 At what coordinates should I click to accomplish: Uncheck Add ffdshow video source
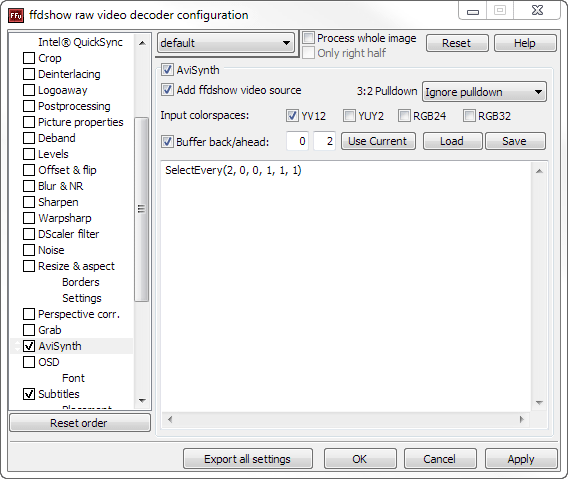tap(167, 89)
